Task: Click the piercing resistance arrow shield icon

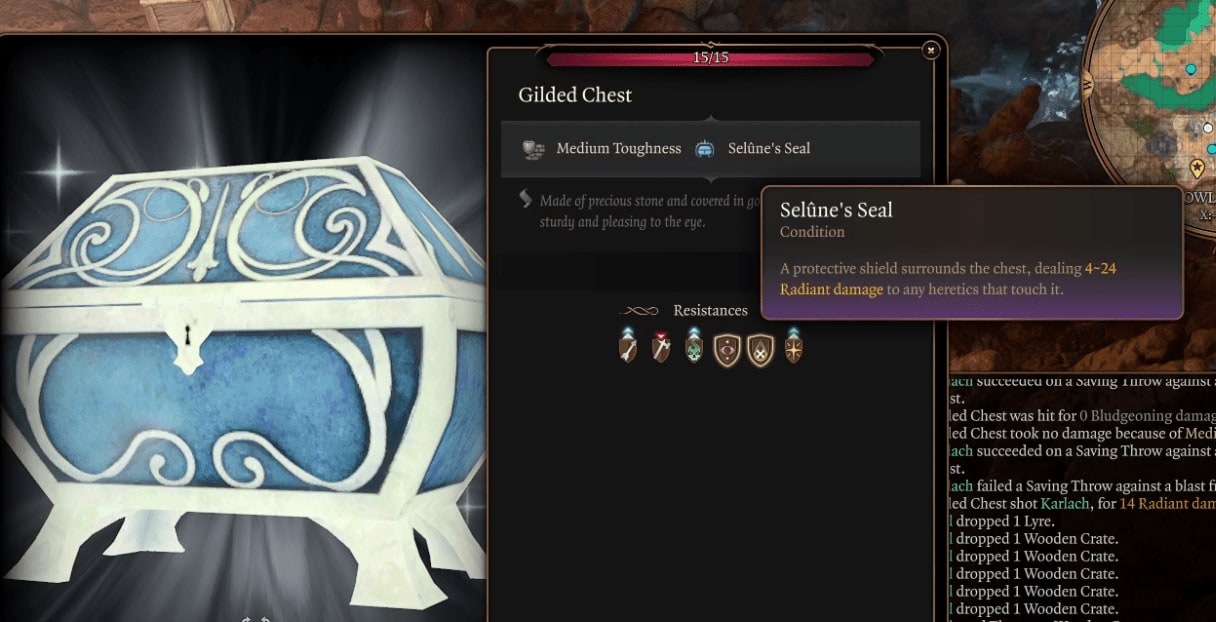Action: coord(628,347)
